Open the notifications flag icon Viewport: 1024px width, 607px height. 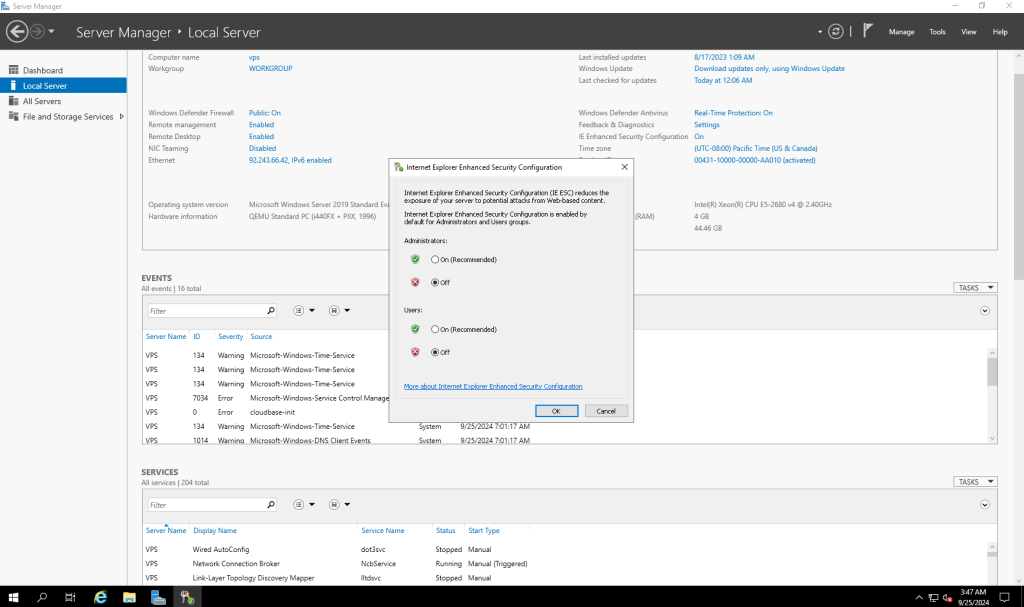click(x=868, y=31)
